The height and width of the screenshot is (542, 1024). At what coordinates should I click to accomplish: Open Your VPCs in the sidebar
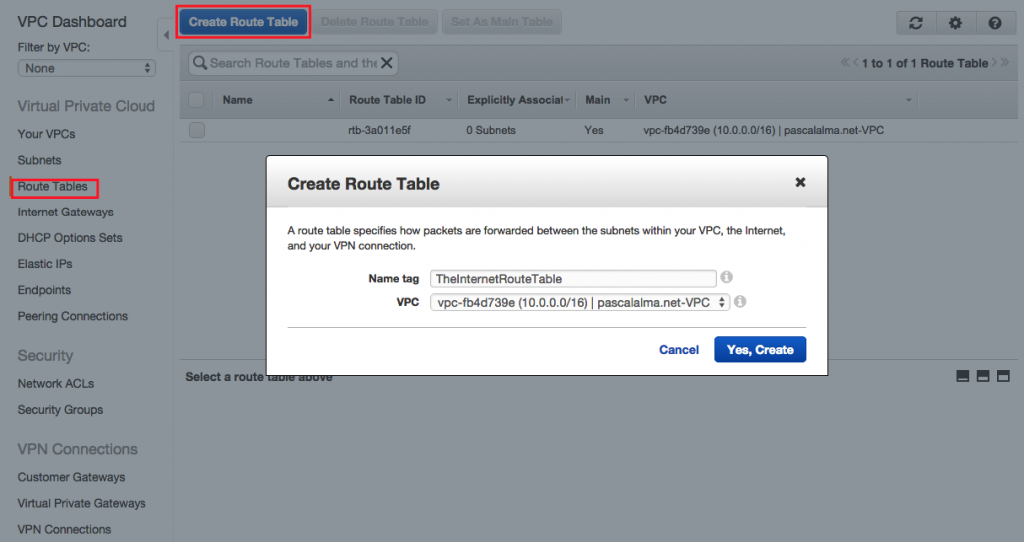click(x=46, y=134)
